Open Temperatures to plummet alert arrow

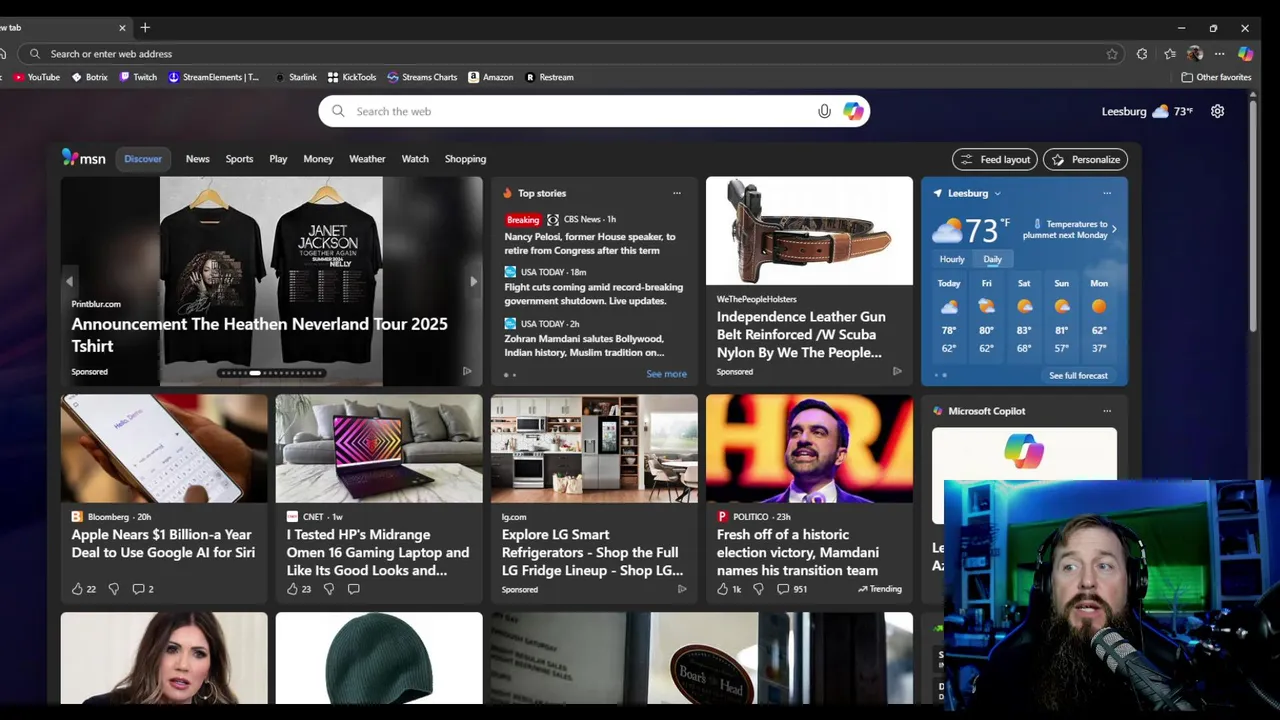1114,229
